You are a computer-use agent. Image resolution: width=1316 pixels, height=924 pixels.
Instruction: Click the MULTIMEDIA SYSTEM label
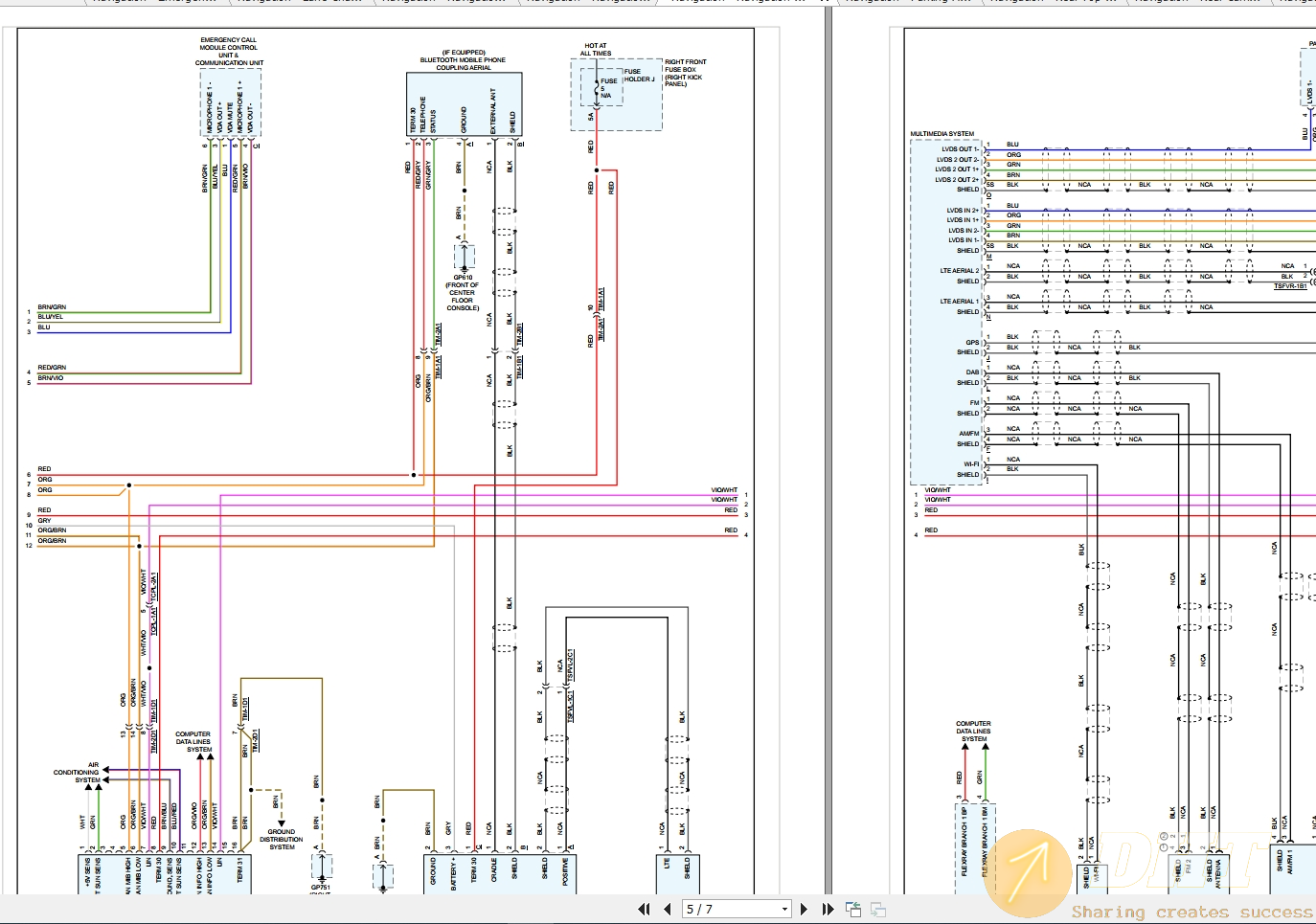click(x=942, y=134)
